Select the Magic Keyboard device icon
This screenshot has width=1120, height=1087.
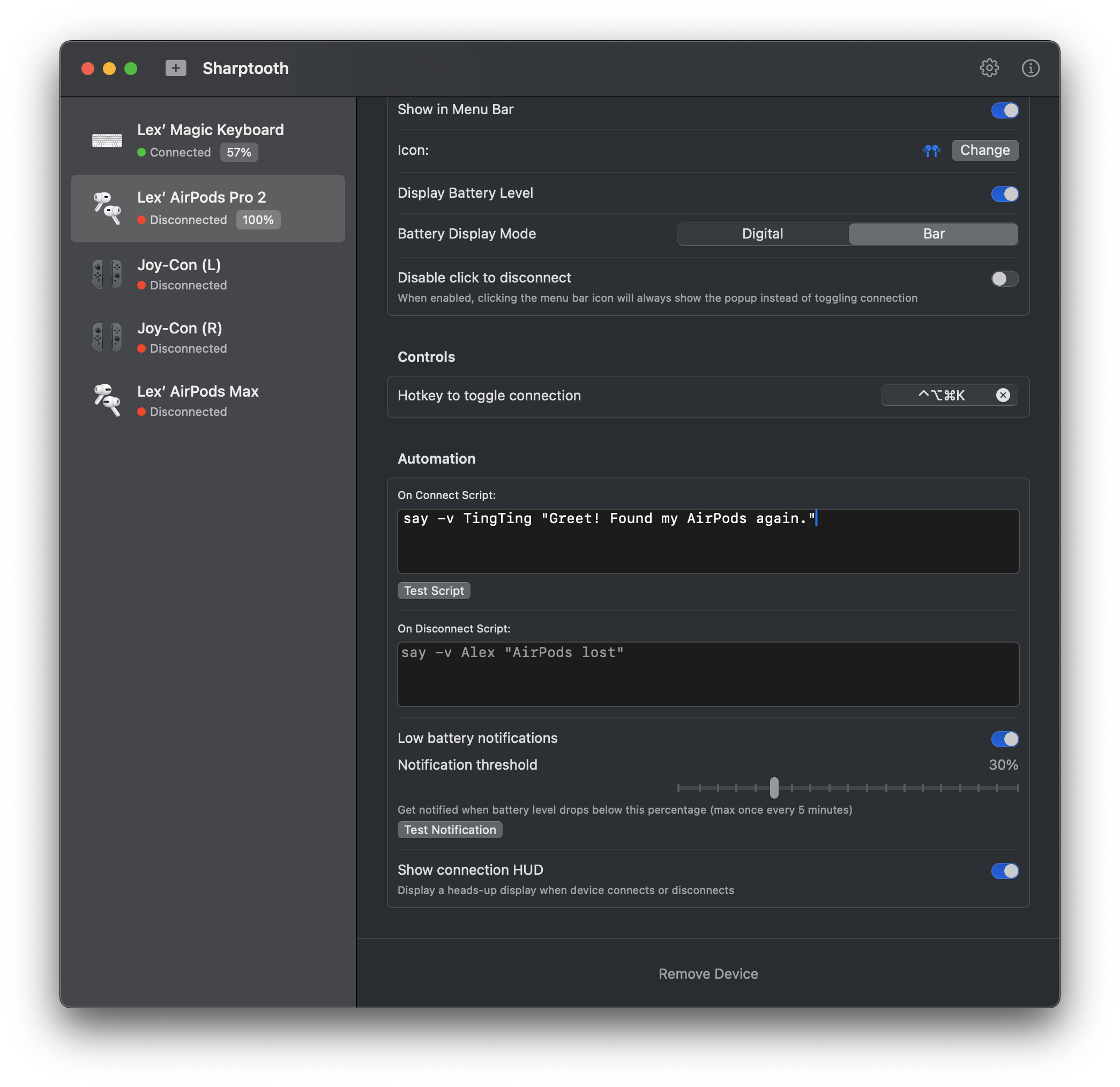pos(107,140)
